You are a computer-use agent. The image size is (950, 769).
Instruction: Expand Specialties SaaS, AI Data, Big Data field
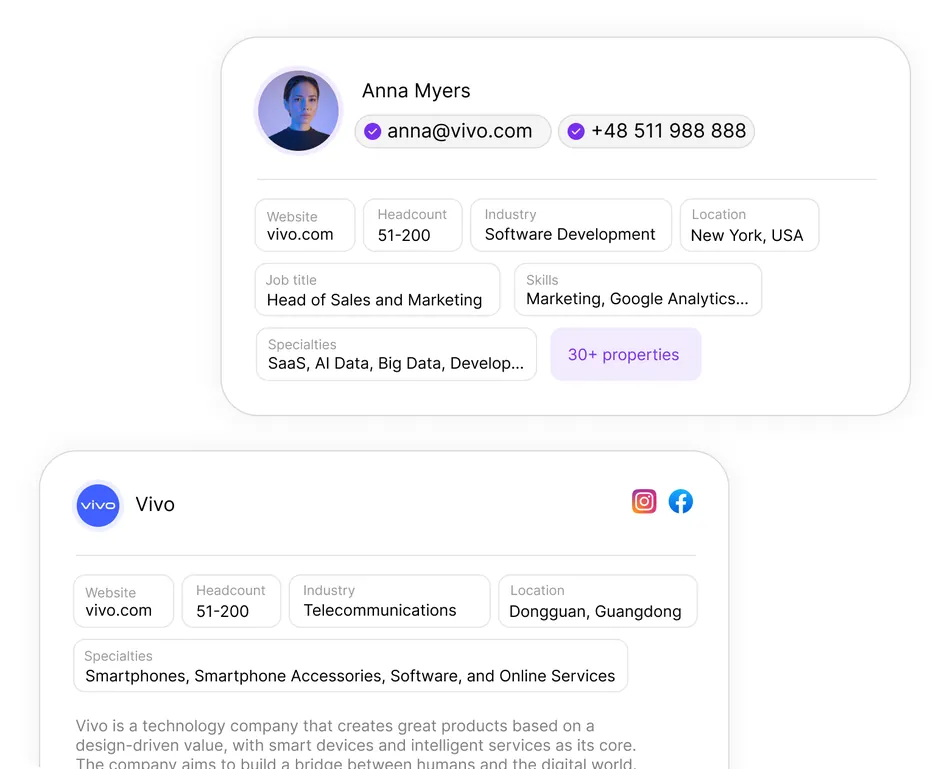(396, 355)
